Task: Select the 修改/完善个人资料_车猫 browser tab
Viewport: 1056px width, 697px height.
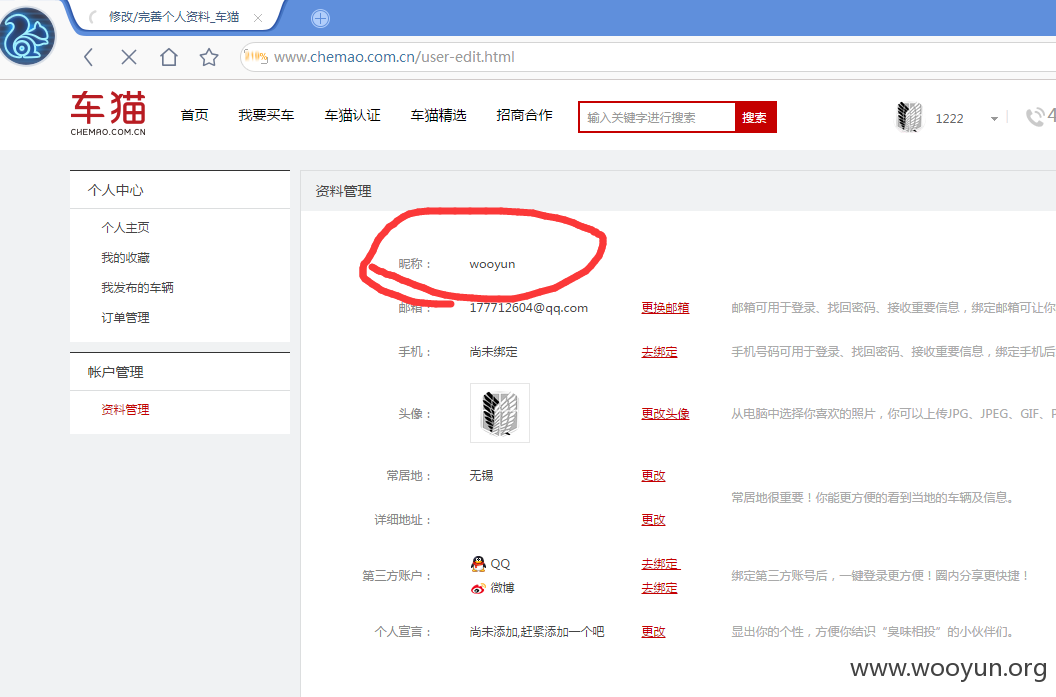Action: click(x=174, y=17)
